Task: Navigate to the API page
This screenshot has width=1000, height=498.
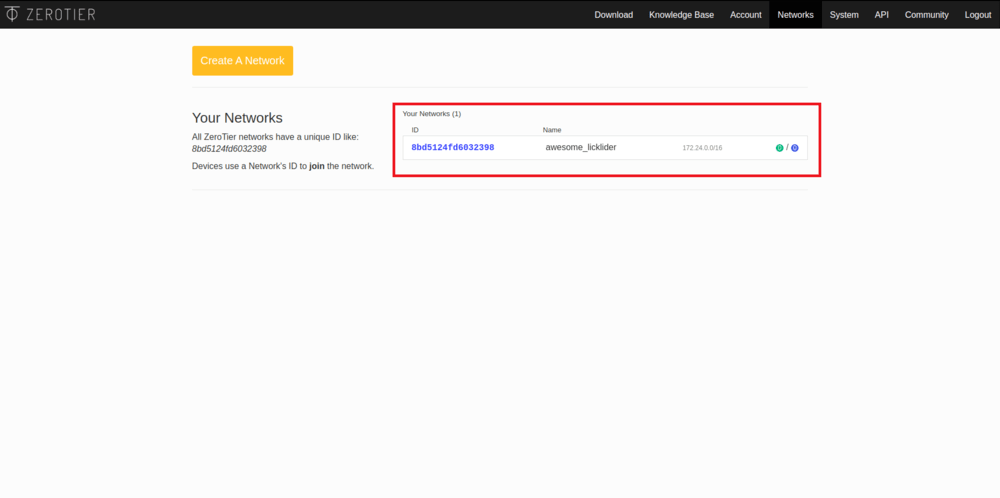Action: pos(881,15)
